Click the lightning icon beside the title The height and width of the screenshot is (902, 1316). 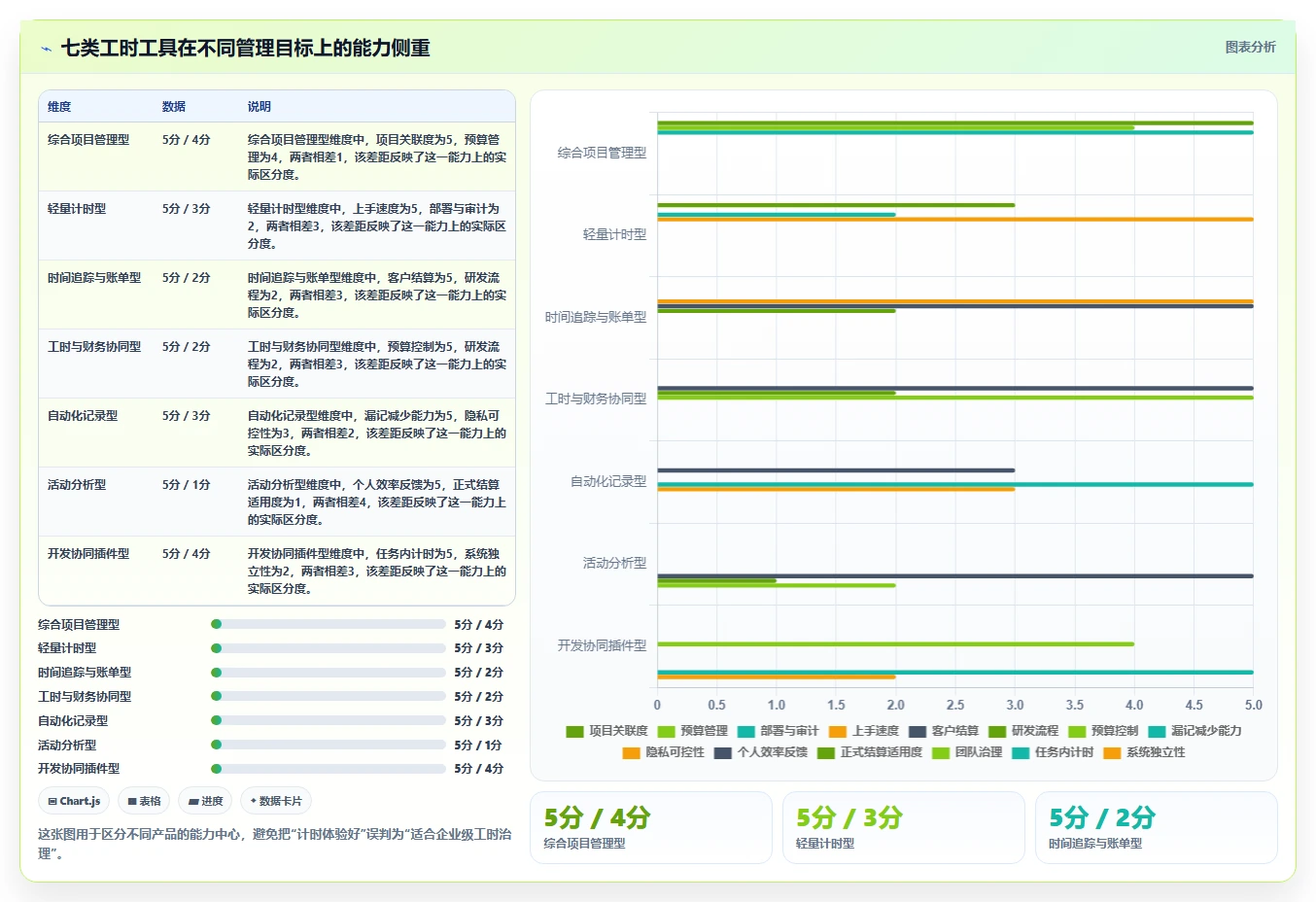46,49
